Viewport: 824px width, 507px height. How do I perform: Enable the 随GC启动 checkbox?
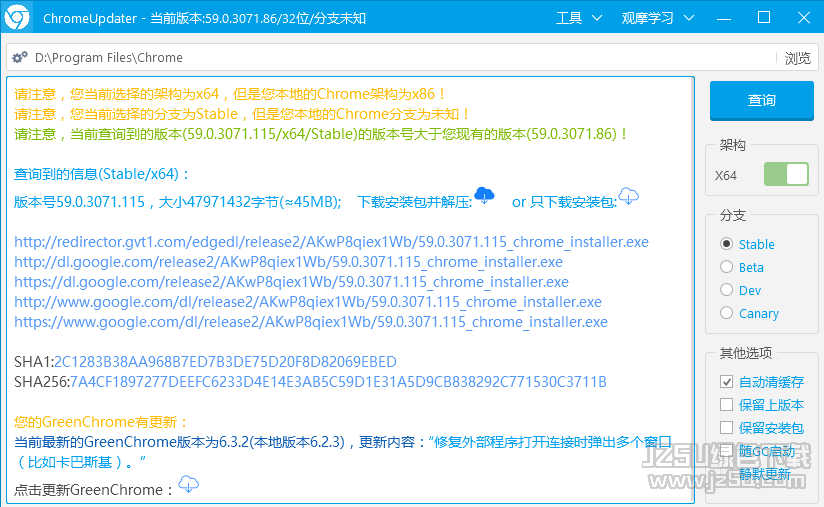pyautogui.click(x=727, y=451)
